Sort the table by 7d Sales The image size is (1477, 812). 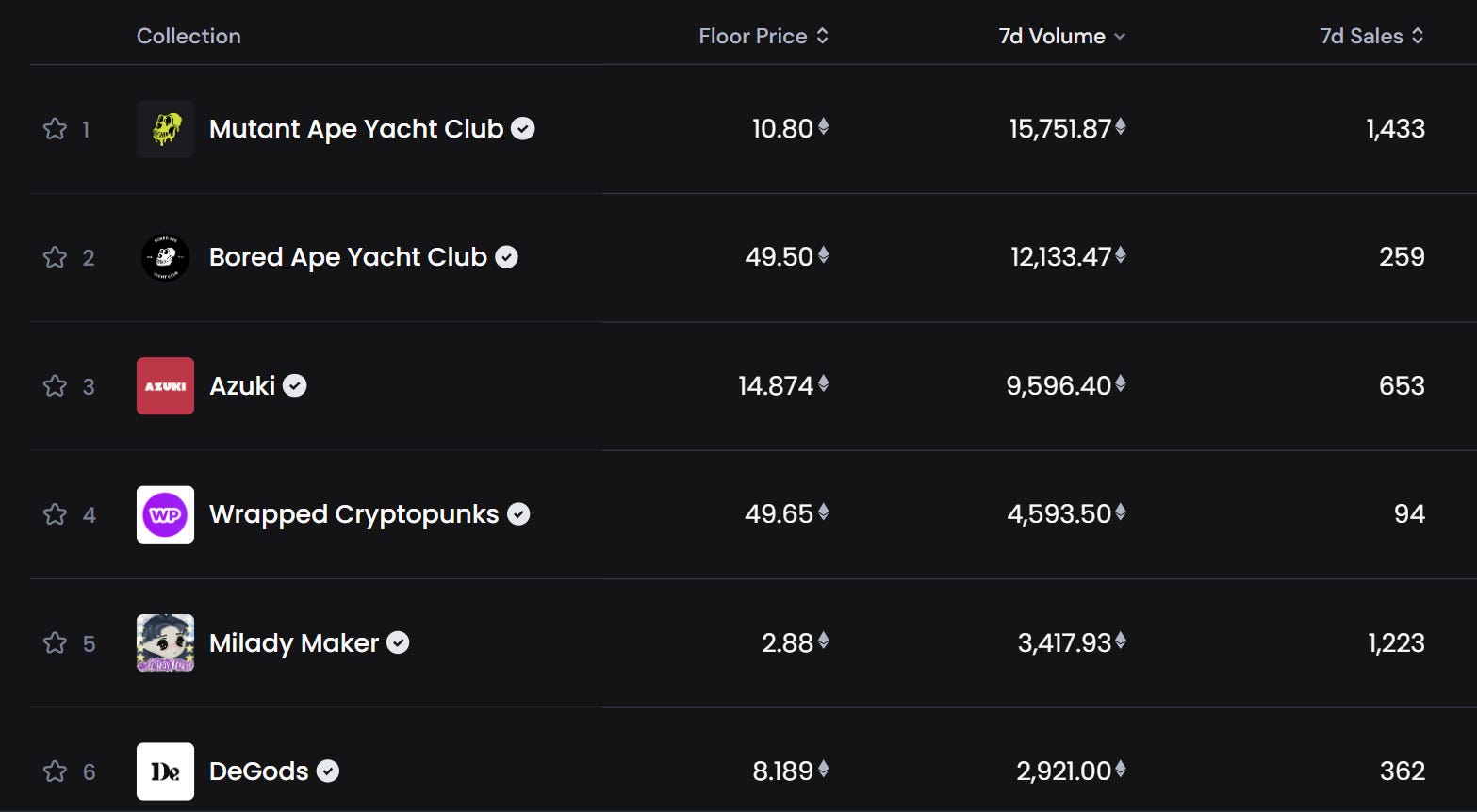tap(1371, 36)
